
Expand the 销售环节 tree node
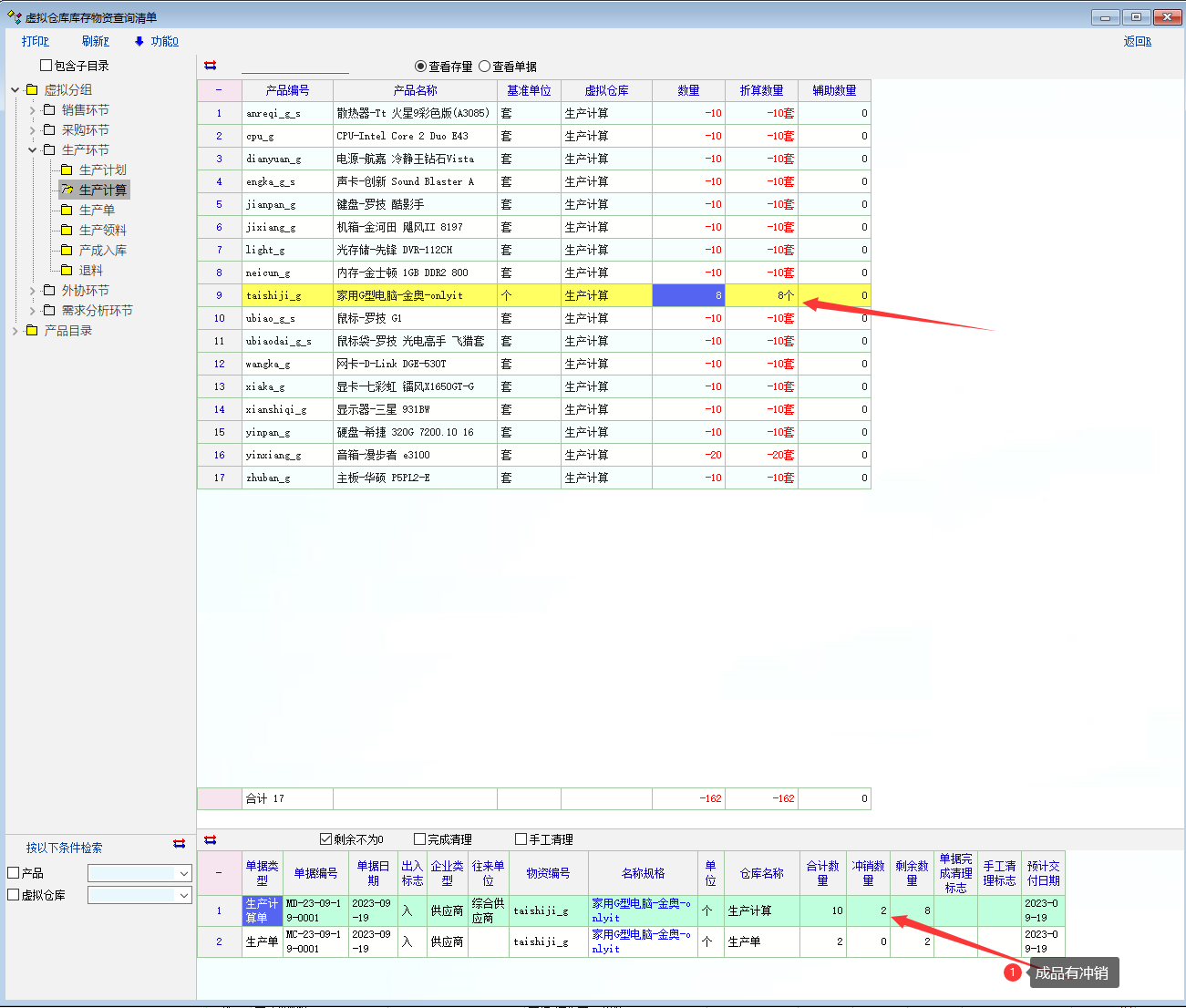click(x=33, y=110)
